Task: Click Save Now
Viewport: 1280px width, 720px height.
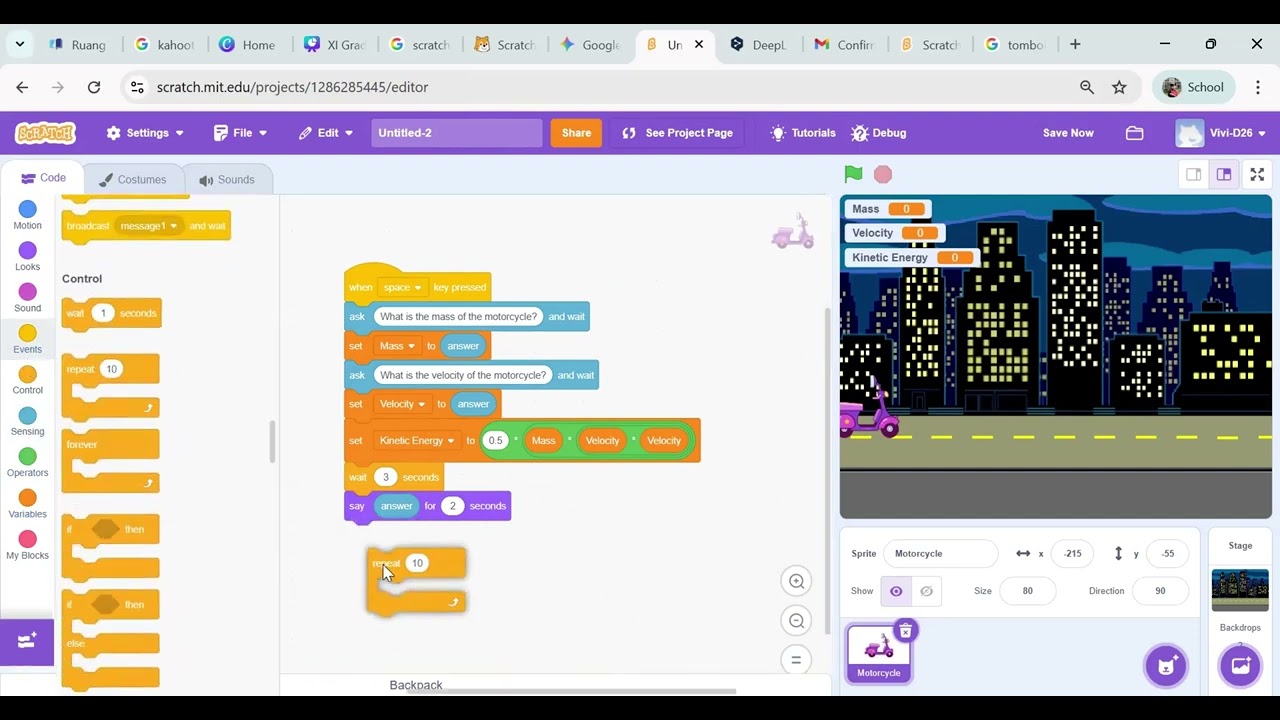Action: click(x=1068, y=133)
